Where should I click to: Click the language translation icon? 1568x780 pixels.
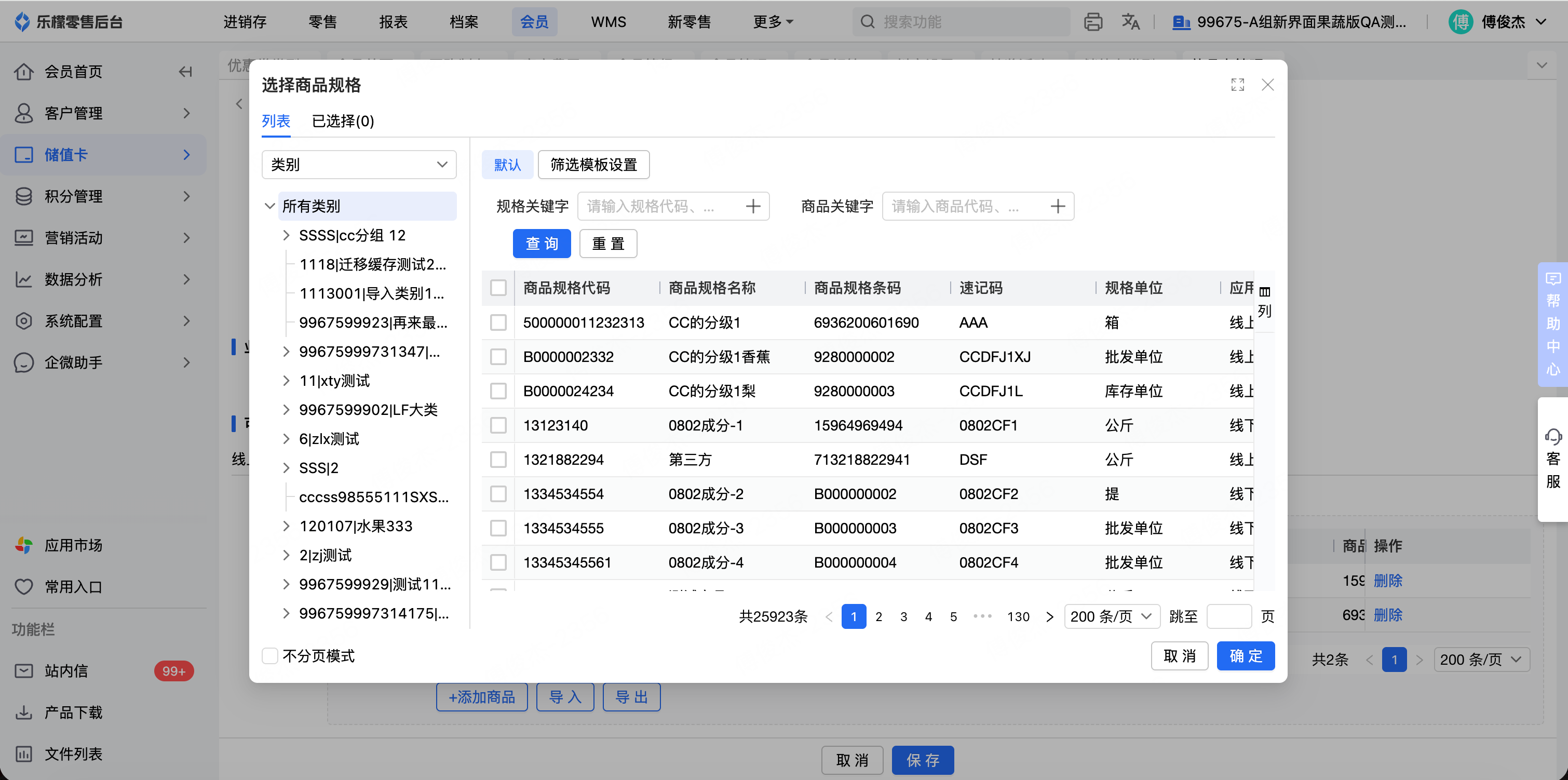(1130, 22)
